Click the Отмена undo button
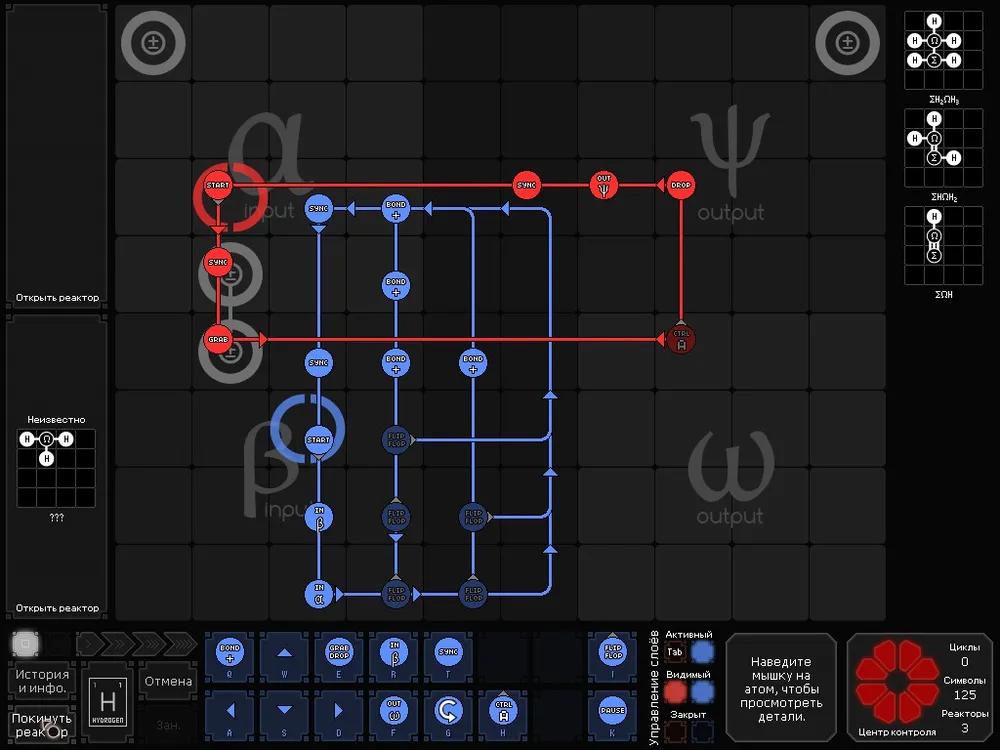This screenshot has width=1000, height=750. (x=168, y=681)
